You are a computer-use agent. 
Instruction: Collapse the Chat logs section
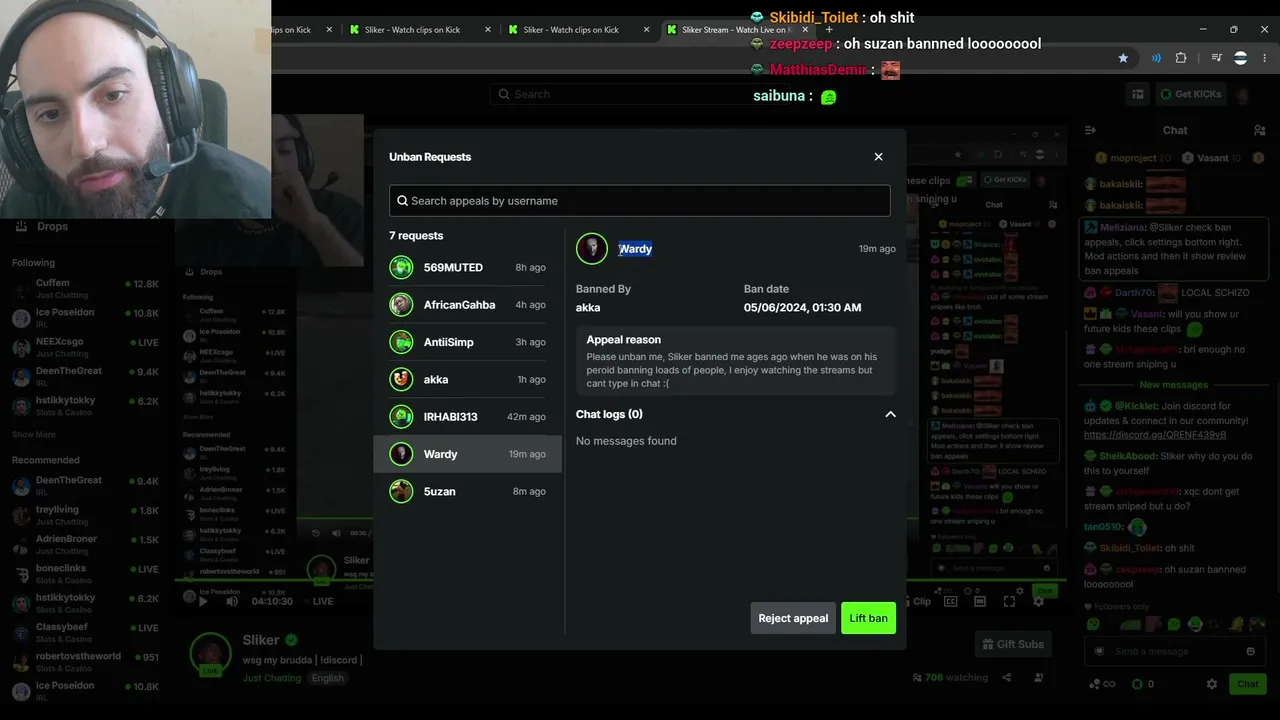890,414
